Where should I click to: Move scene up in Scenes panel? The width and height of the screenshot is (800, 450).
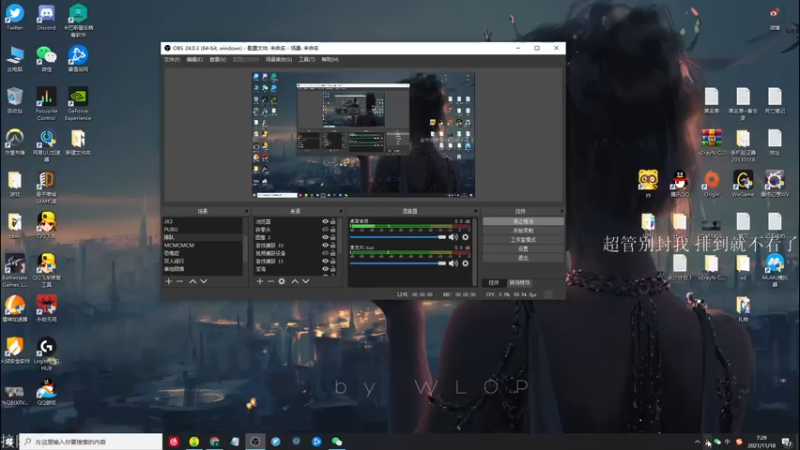193,281
